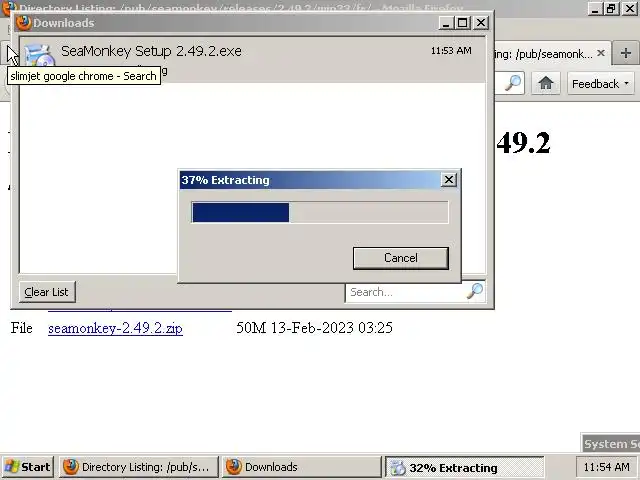Open the seamonkey-2.49.2.zip link
The height and width of the screenshot is (480, 640).
tap(115, 328)
